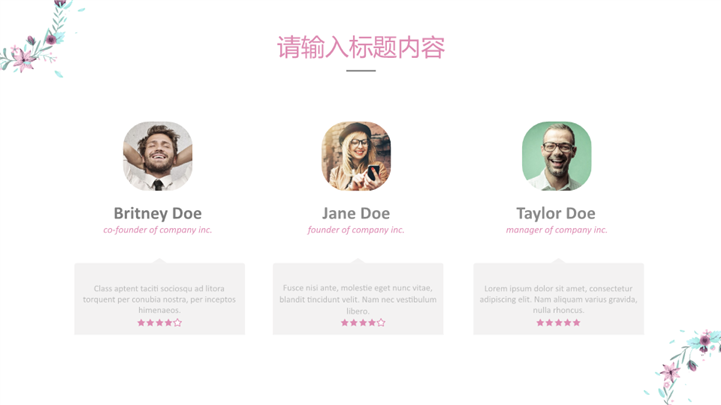Click the name text Britney Doe
Viewport: 721px width, 405px height.
(158, 213)
